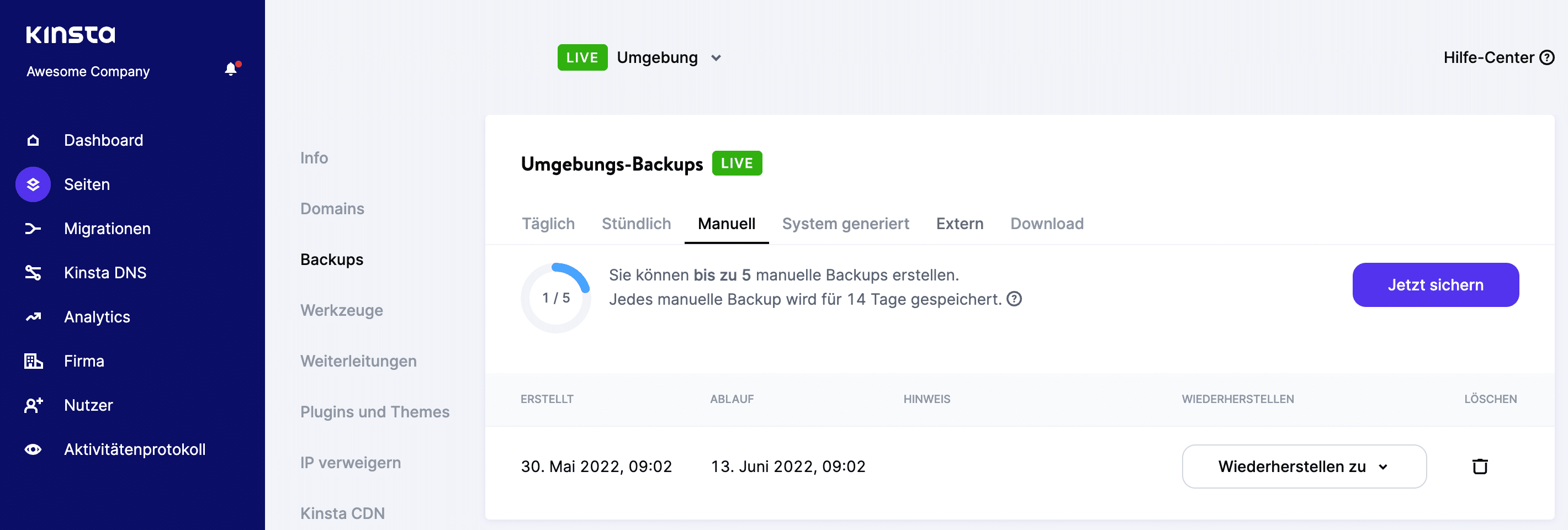This screenshot has height=530, width=1568.
Task: Select Backups in the site menu
Action: tap(331, 258)
